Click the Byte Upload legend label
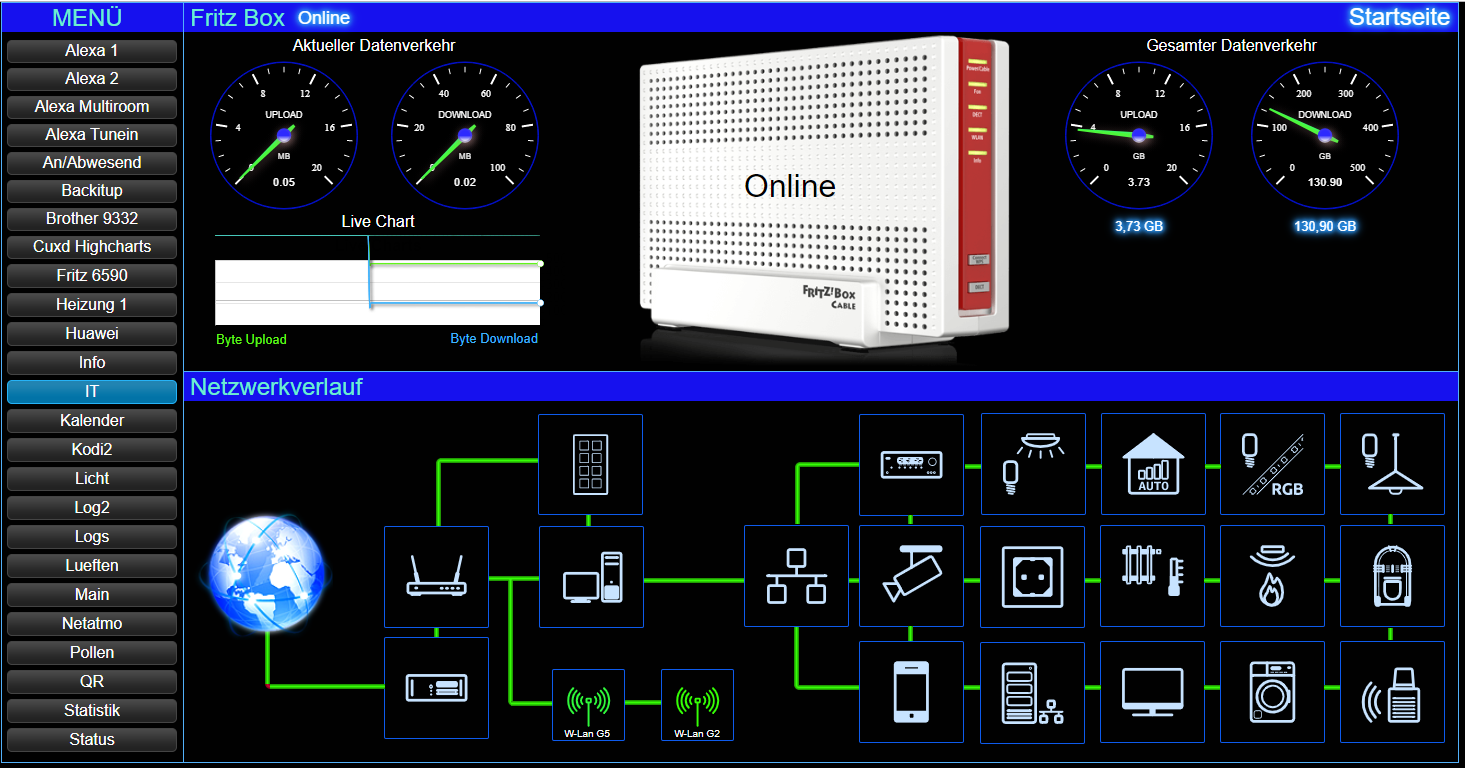1465x768 pixels. tap(251, 340)
